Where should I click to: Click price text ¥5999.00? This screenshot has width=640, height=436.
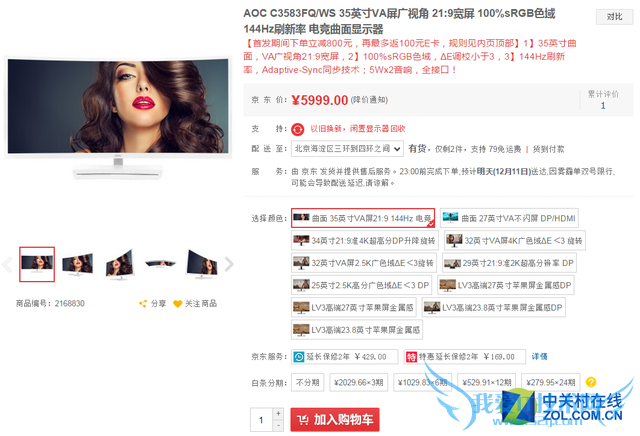click(x=320, y=100)
